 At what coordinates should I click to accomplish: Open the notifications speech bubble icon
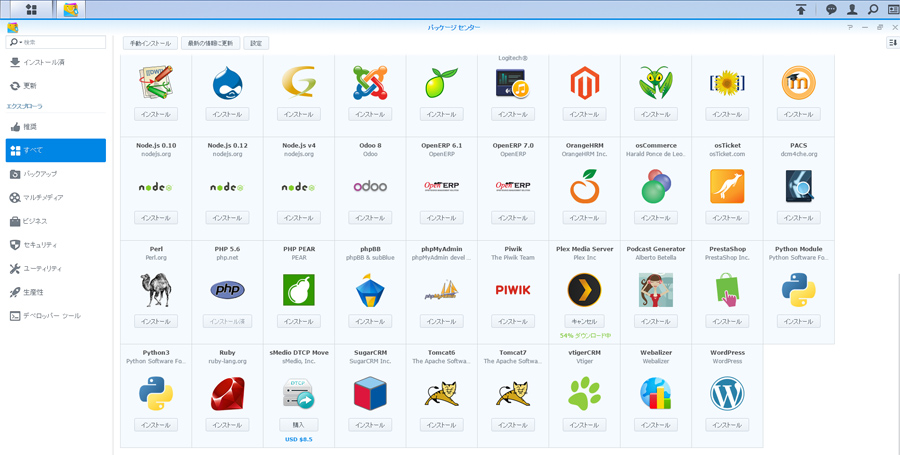(x=830, y=9)
